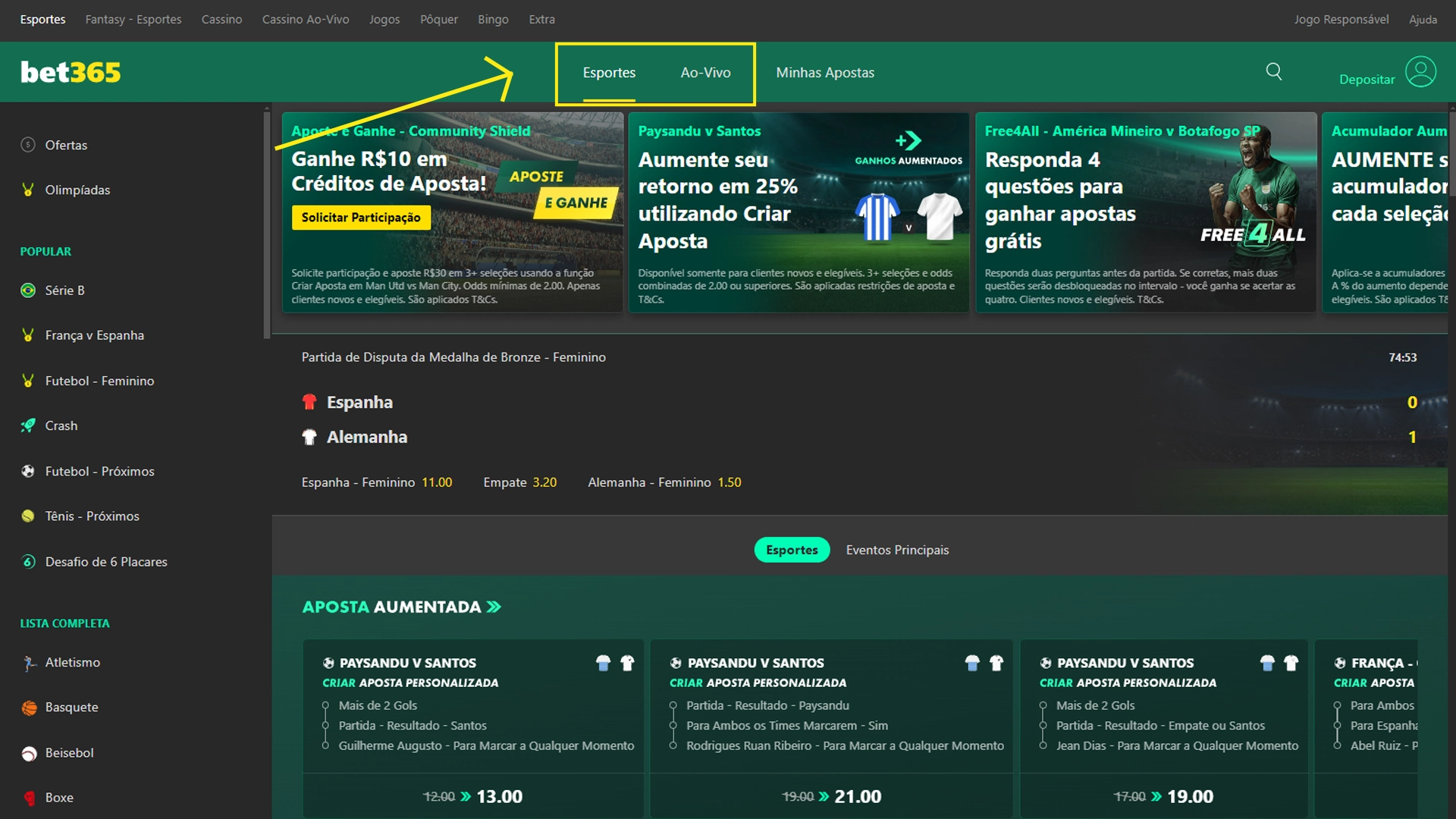The image size is (1456, 819).
Task: Switch to Eventos Principais
Action: coord(897,550)
